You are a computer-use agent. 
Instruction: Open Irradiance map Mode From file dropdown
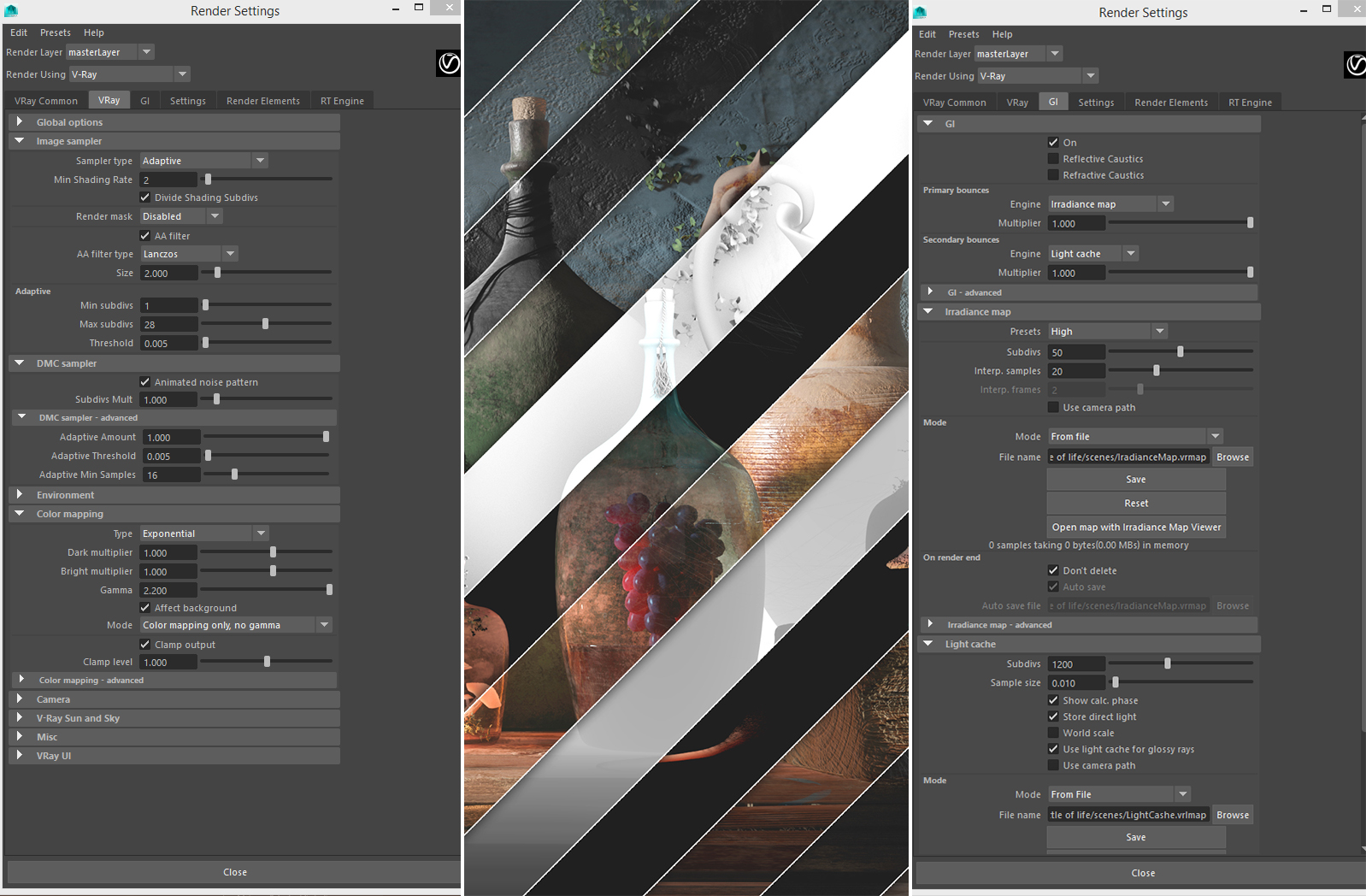(x=1135, y=436)
